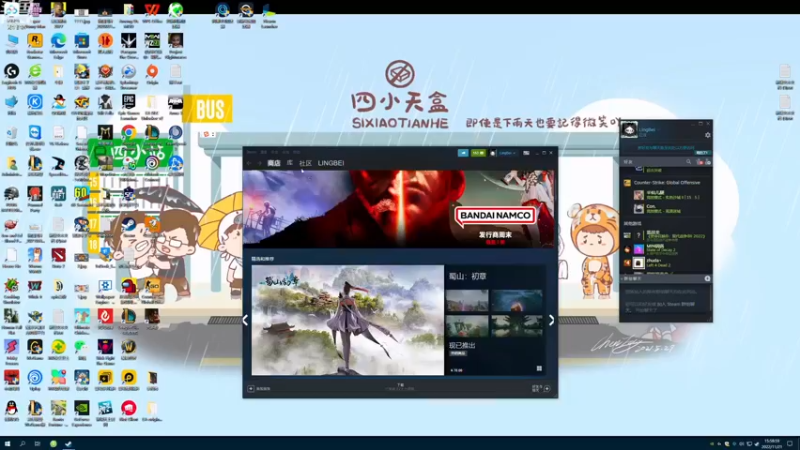Select the QQ penguin icon at bottom-left desktop
This screenshot has width=800, height=450.
(11, 411)
